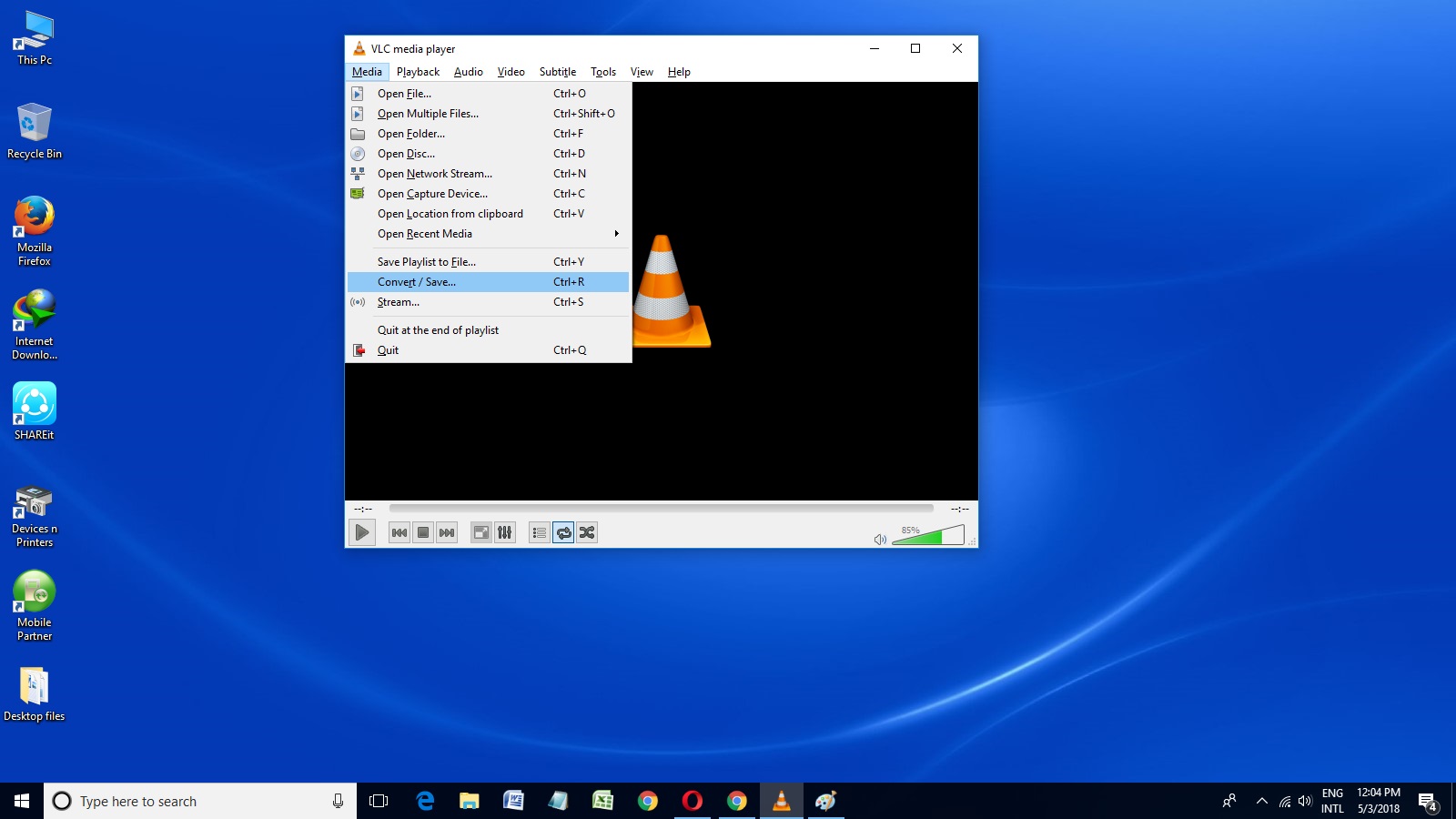Expand Open Recent Media submenu
Screen dimensions: 1456x819
click(x=489, y=234)
